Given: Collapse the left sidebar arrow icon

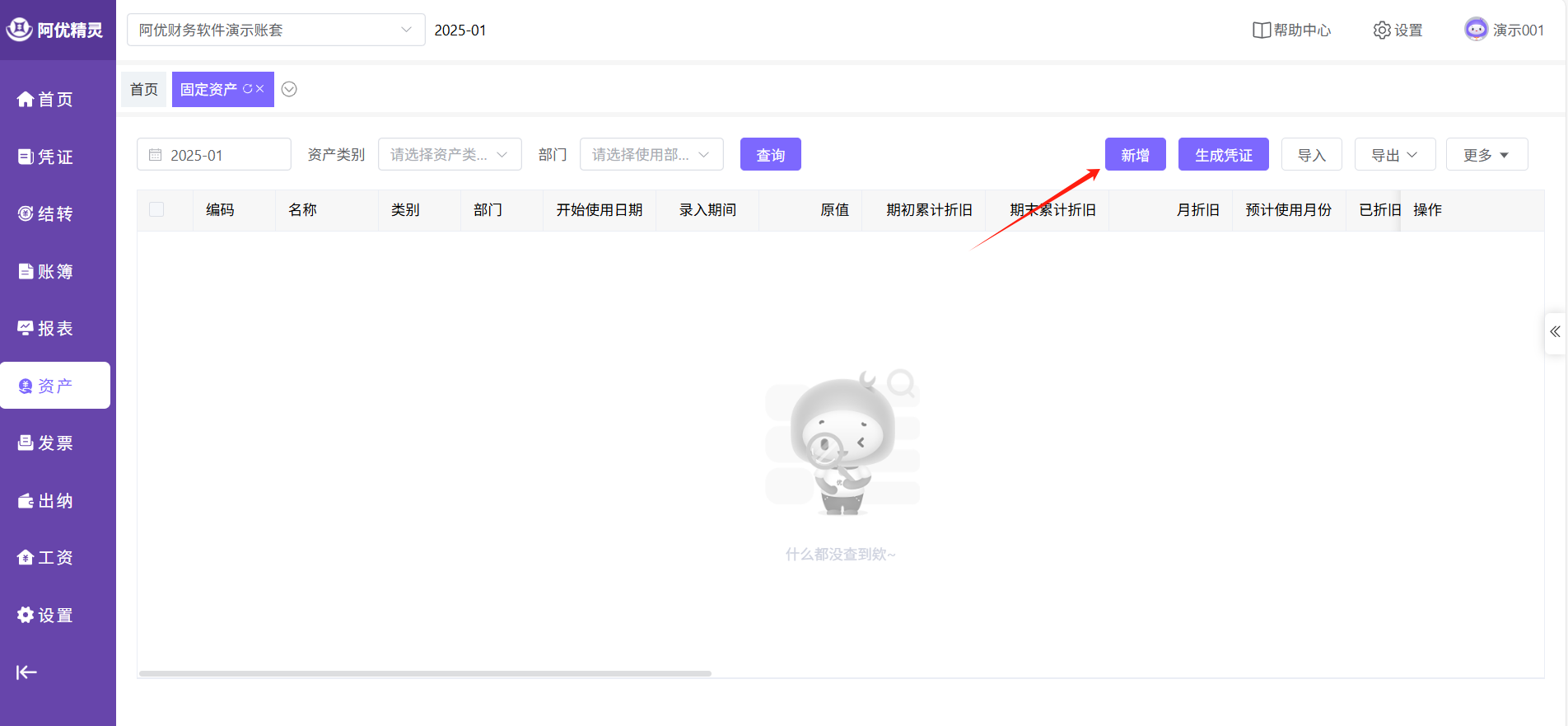Looking at the screenshot, I should [26, 672].
